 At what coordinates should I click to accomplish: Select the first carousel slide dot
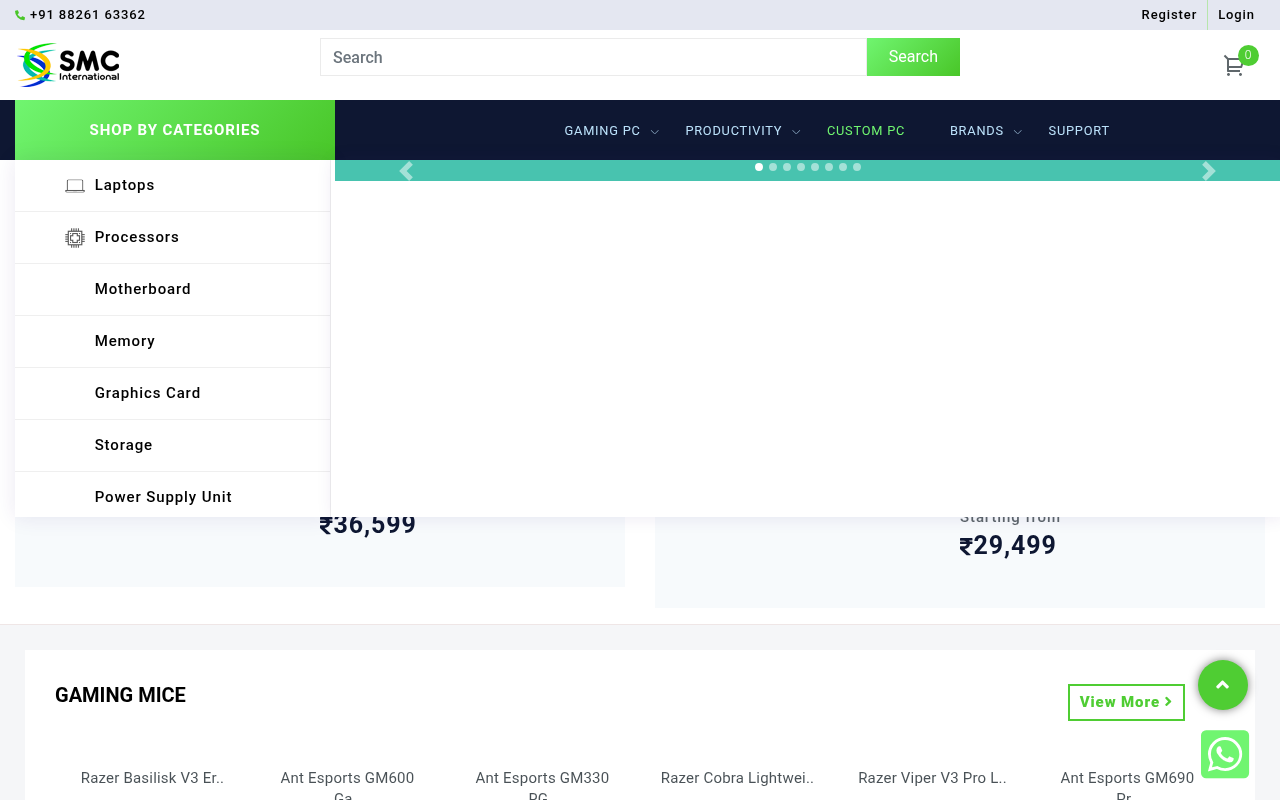759,167
